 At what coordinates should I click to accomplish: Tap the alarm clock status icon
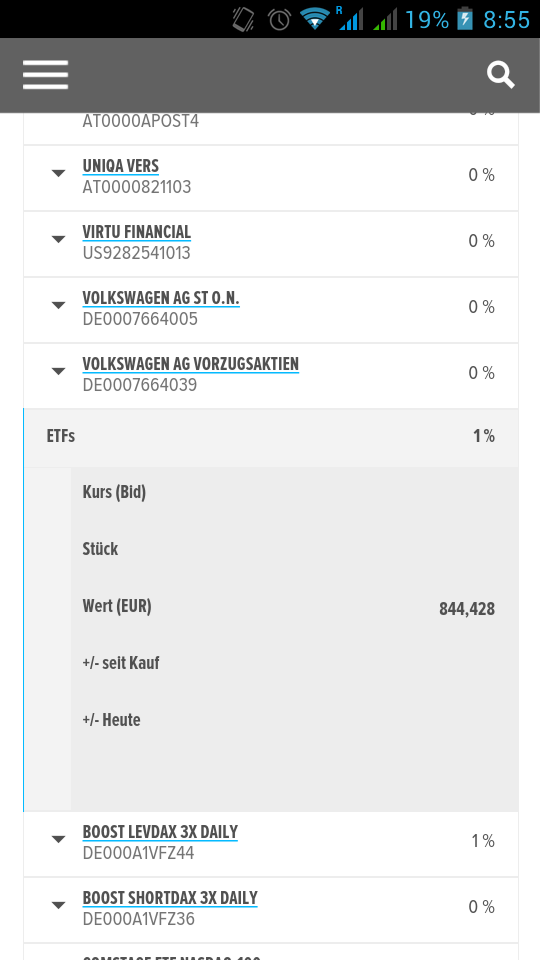coord(279,19)
